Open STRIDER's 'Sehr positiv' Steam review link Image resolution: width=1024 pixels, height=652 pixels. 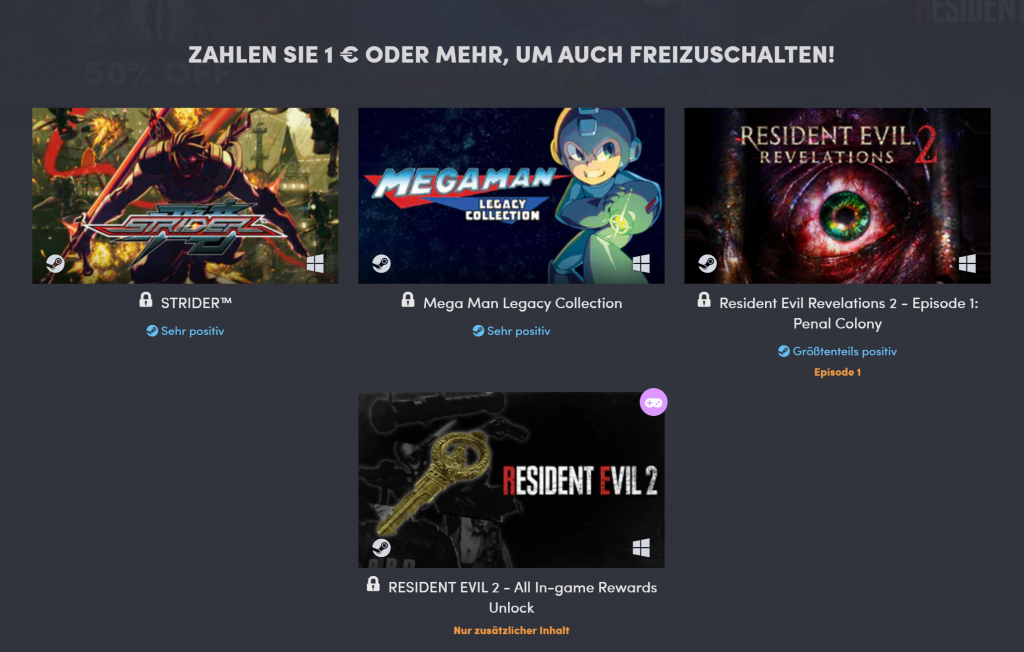185,331
